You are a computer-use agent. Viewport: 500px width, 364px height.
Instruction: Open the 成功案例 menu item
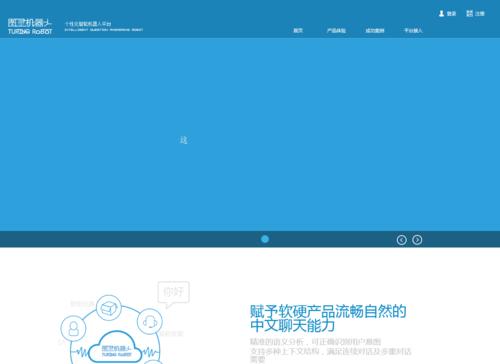(375, 30)
